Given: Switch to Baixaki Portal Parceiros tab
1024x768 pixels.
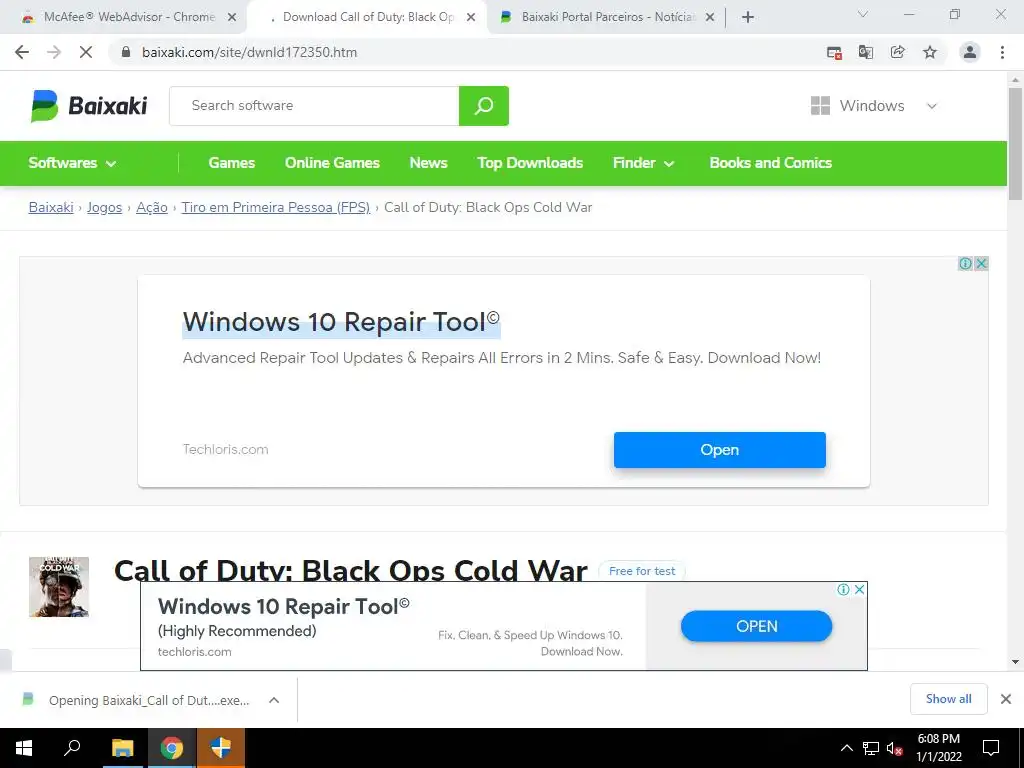Looking at the screenshot, I should tap(607, 17).
